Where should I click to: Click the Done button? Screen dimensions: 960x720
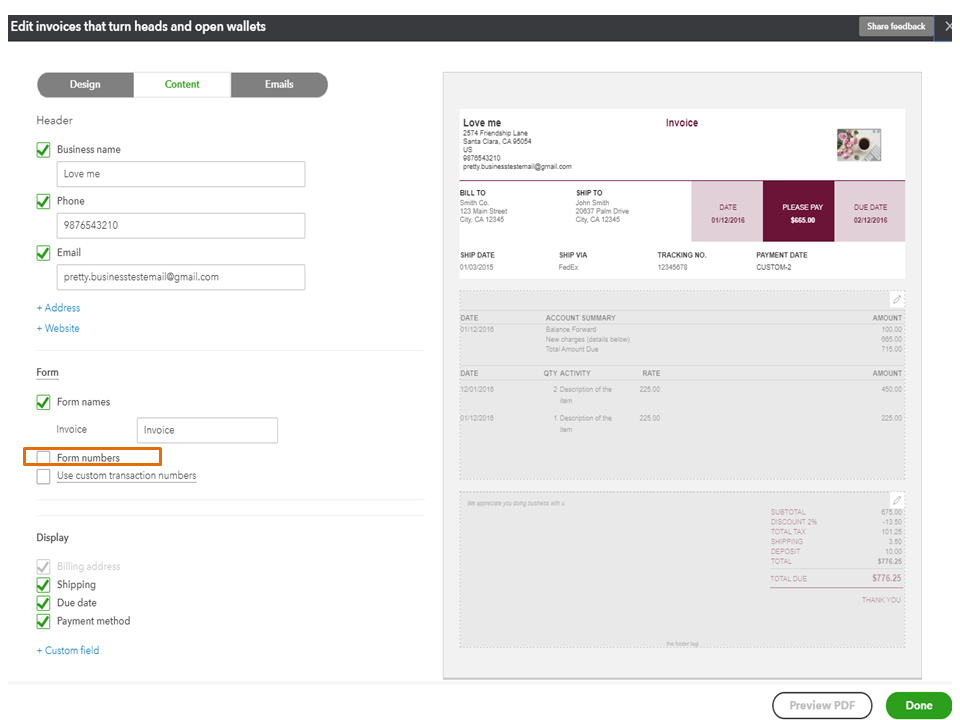click(918, 705)
